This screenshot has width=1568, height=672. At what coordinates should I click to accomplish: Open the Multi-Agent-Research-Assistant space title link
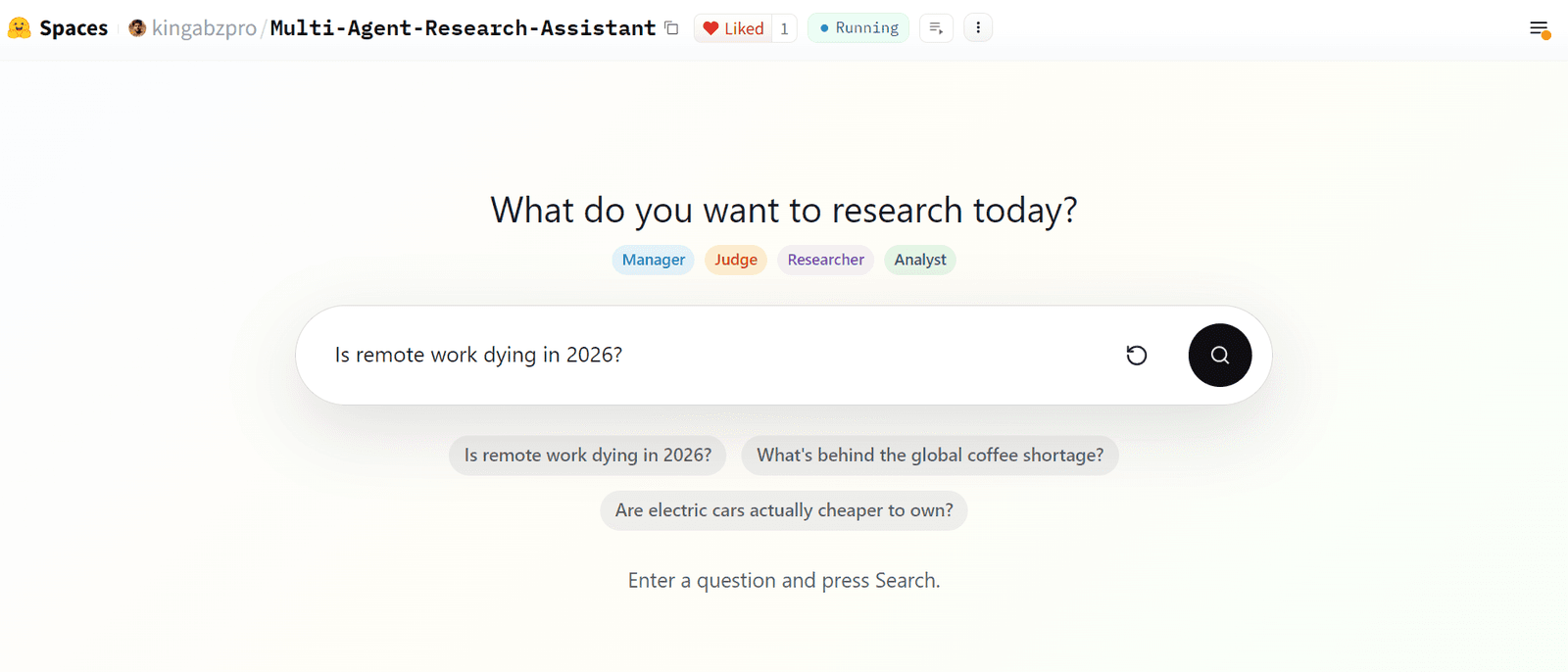pyautogui.click(x=463, y=28)
